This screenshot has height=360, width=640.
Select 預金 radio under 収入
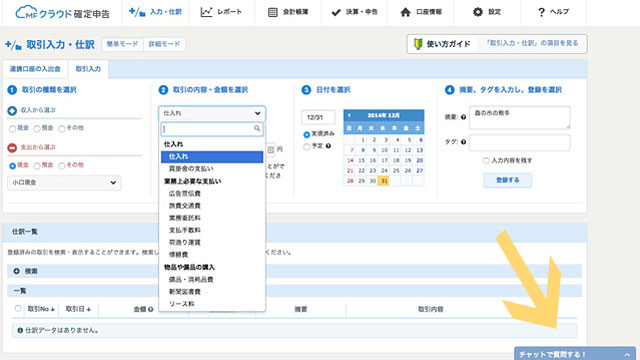coord(37,129)
